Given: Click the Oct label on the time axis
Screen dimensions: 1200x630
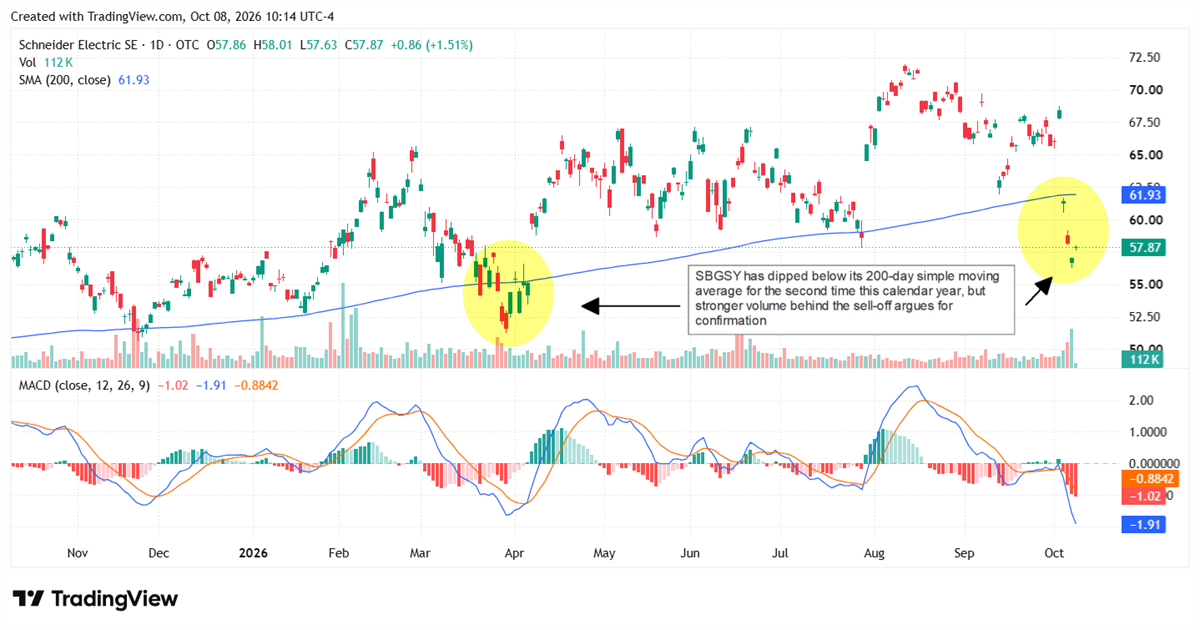Looking at the screenshot, I should click(x=1054, y=552).
